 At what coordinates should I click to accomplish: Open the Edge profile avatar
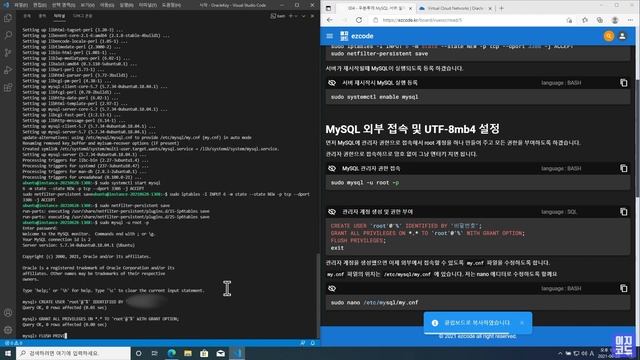click(615, 20)
